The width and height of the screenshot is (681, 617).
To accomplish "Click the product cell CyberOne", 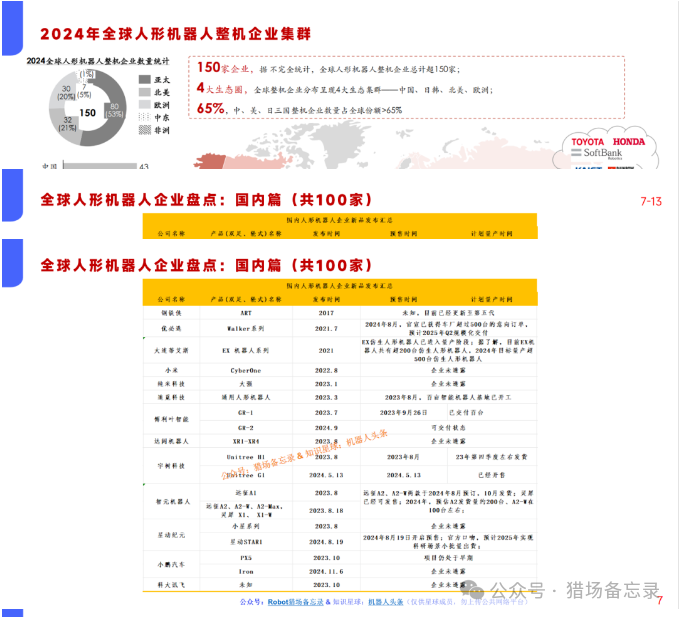I will (x=246, y=370).
